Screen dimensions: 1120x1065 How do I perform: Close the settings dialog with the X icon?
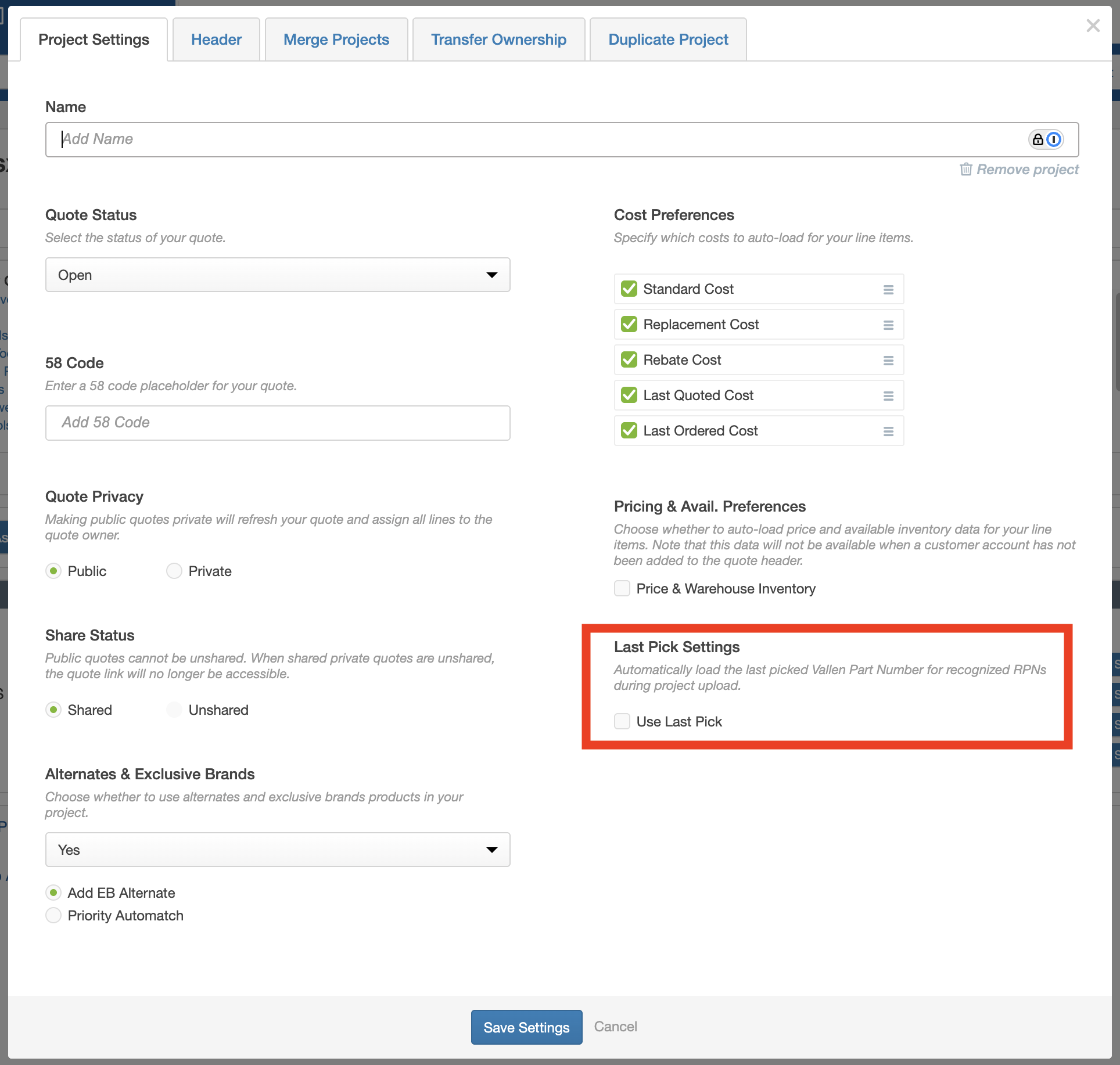(x=1093, y=26)
